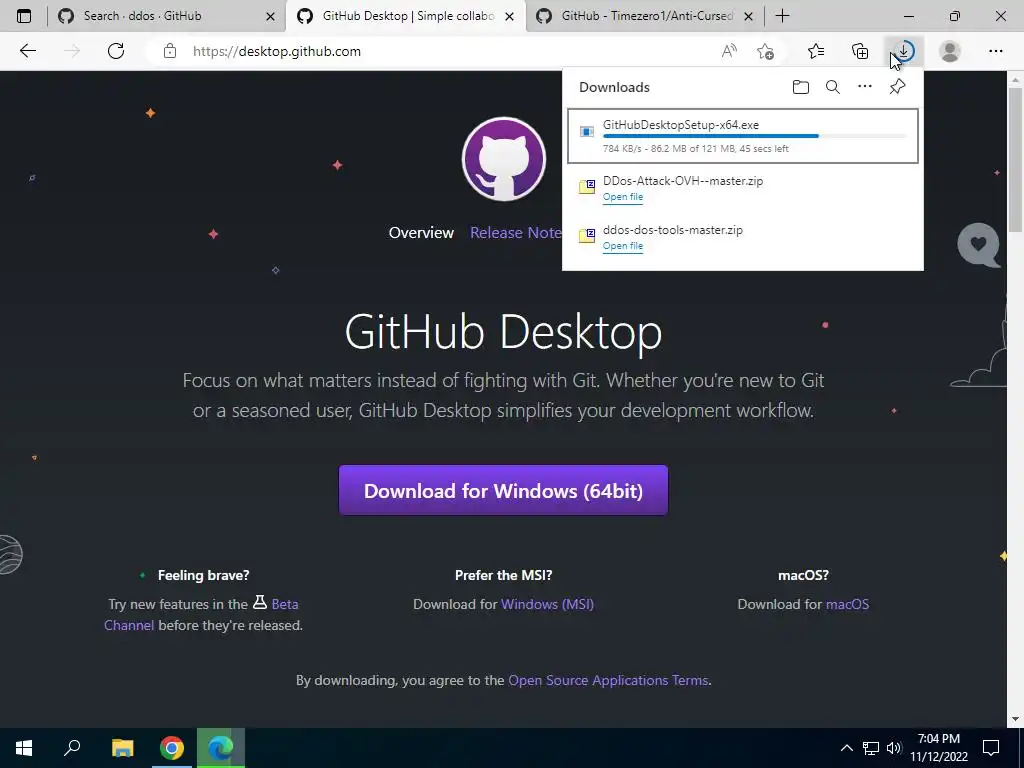
Task: Close the GitHub Desktop tab
Action: (x=510, y=16)
